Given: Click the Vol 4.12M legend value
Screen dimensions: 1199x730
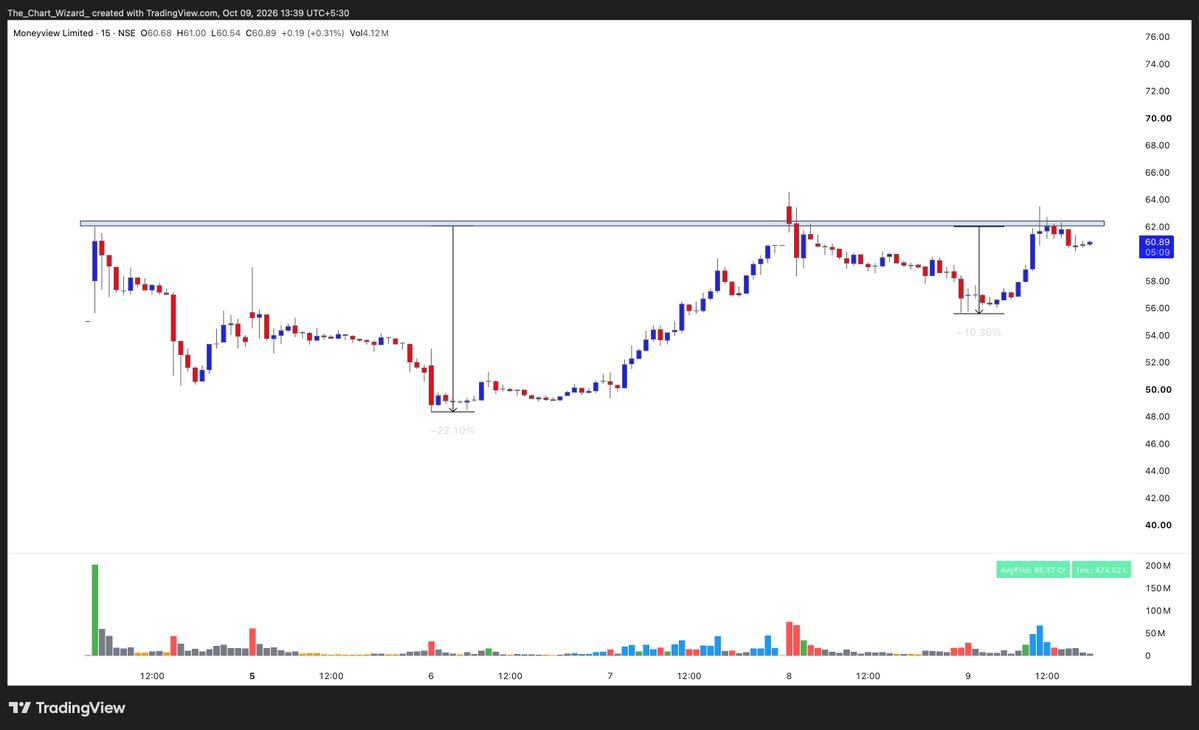Looking at the screenshot, I should point(369,33).
